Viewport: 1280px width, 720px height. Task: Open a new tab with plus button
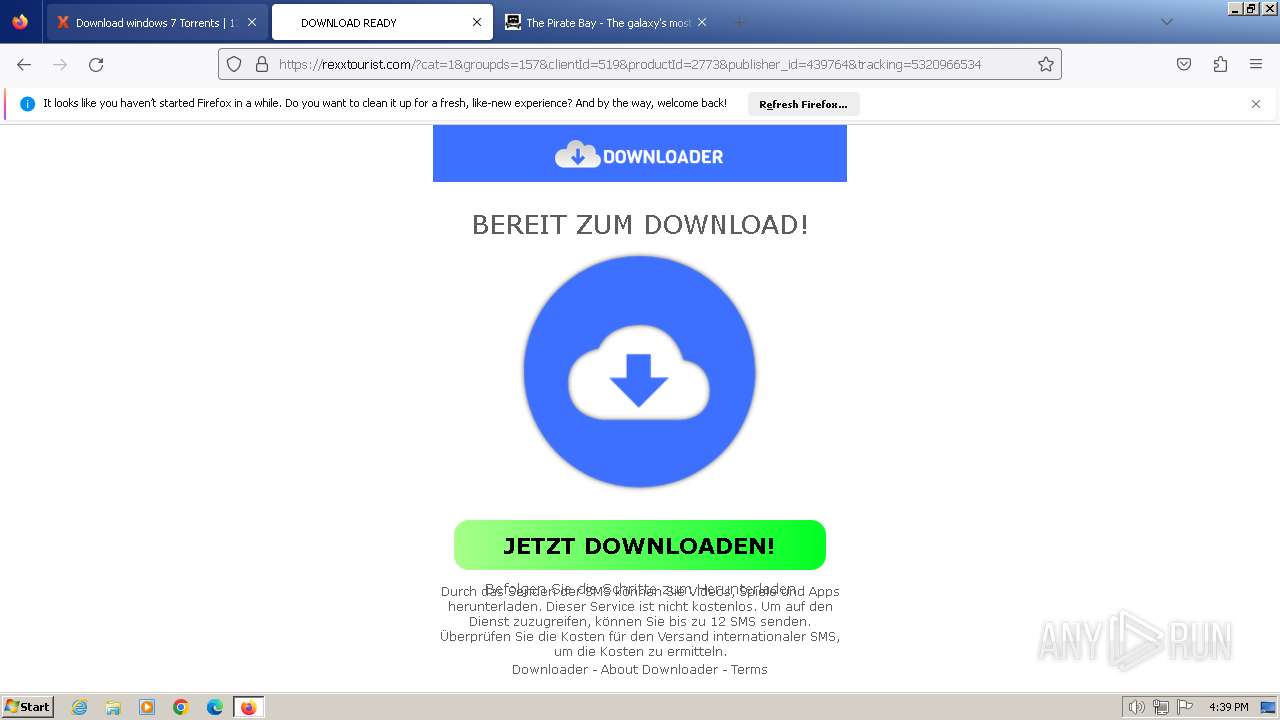tap(739, 22)
